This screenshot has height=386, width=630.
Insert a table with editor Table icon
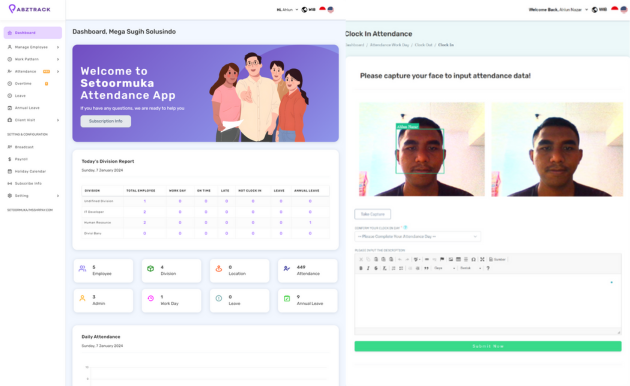point(458,259)
